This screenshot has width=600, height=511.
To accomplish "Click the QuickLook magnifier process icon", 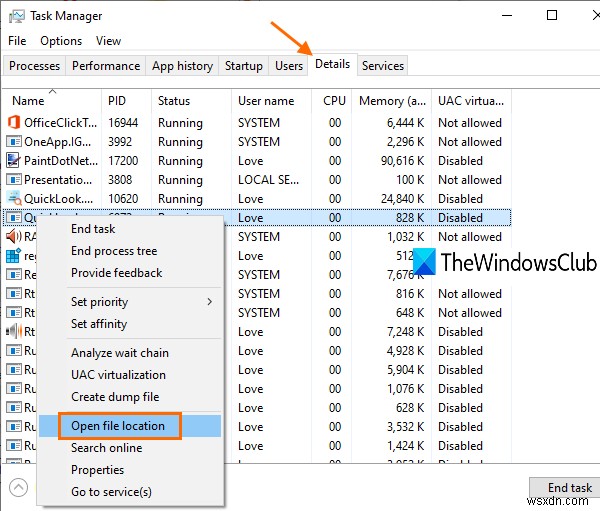I will point(14,198).
